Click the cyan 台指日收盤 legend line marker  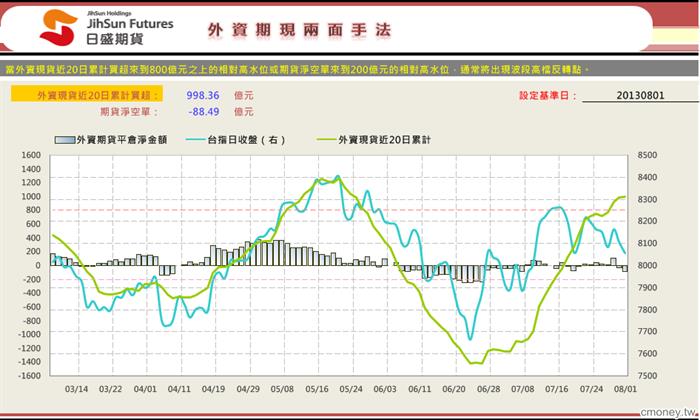point(196,140)
